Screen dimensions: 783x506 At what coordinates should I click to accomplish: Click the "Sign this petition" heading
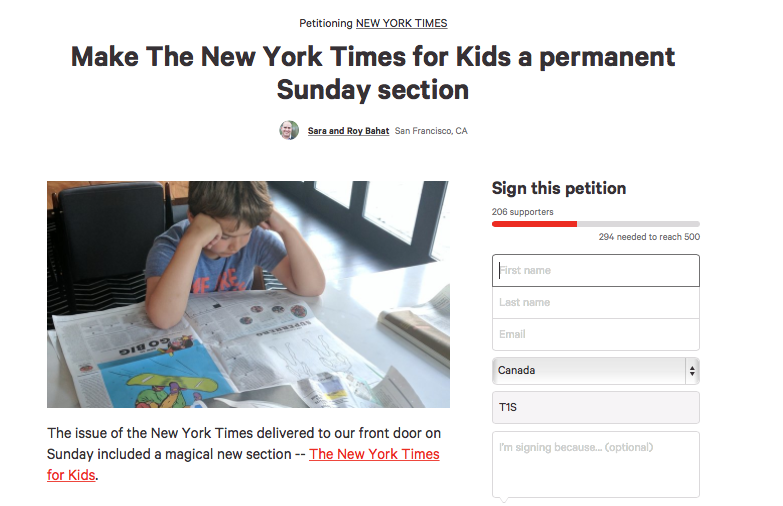559,188
